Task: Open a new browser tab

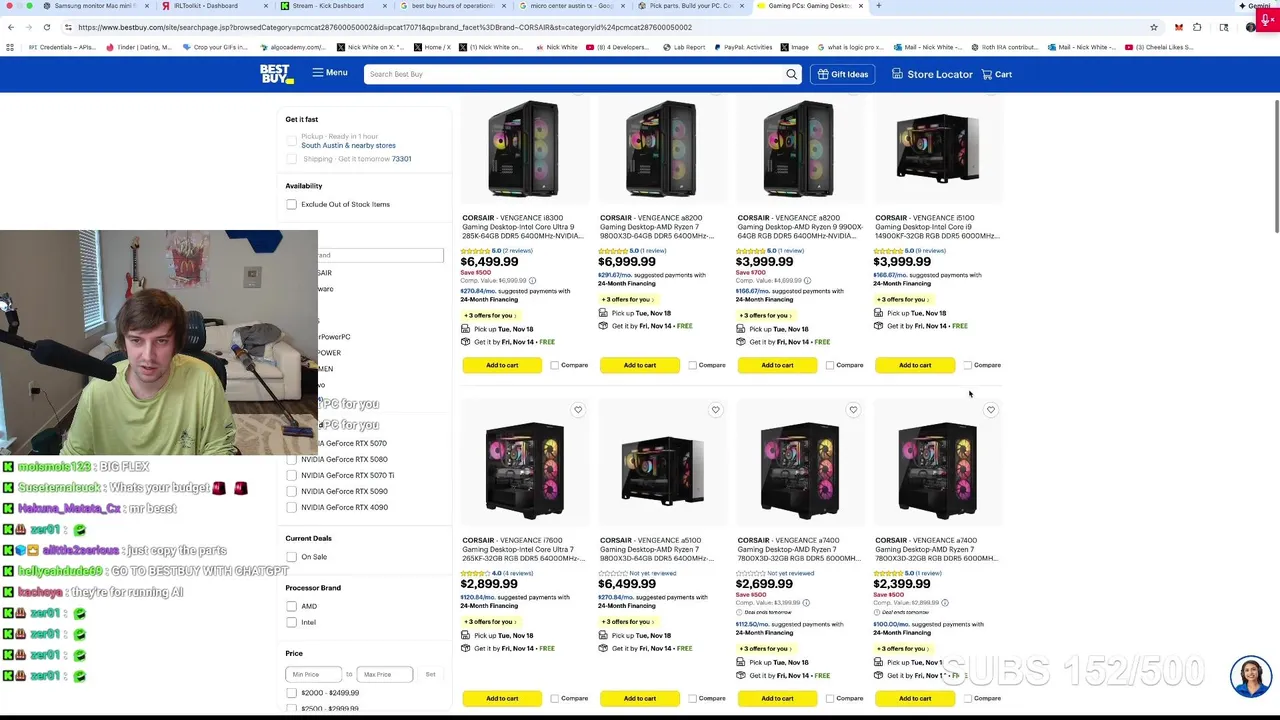Action: tap(878, 6)
